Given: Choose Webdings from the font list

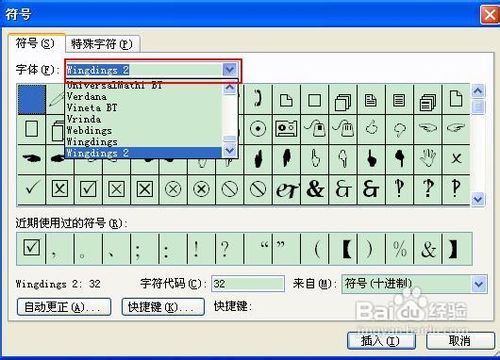Looking at the screenshot, I should coord(144,131).
